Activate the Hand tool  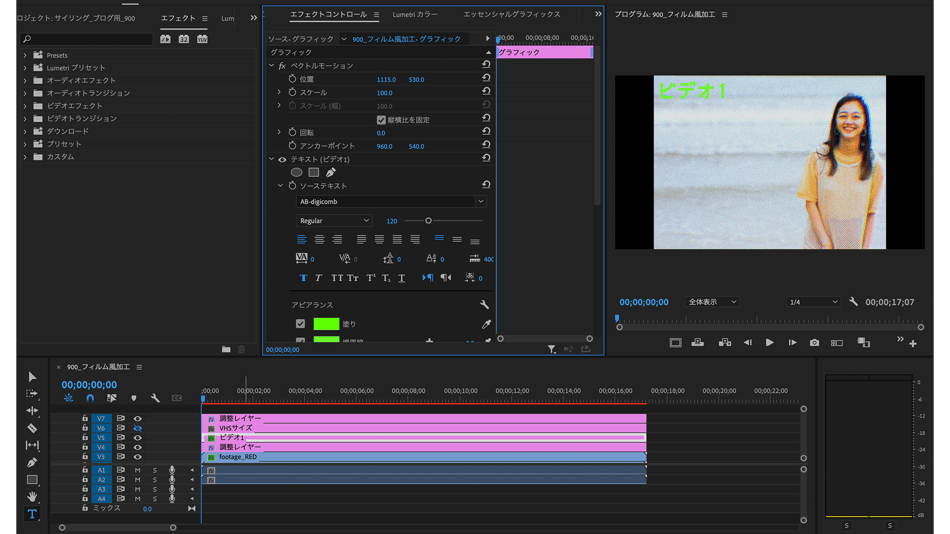(x=32, y=497)
